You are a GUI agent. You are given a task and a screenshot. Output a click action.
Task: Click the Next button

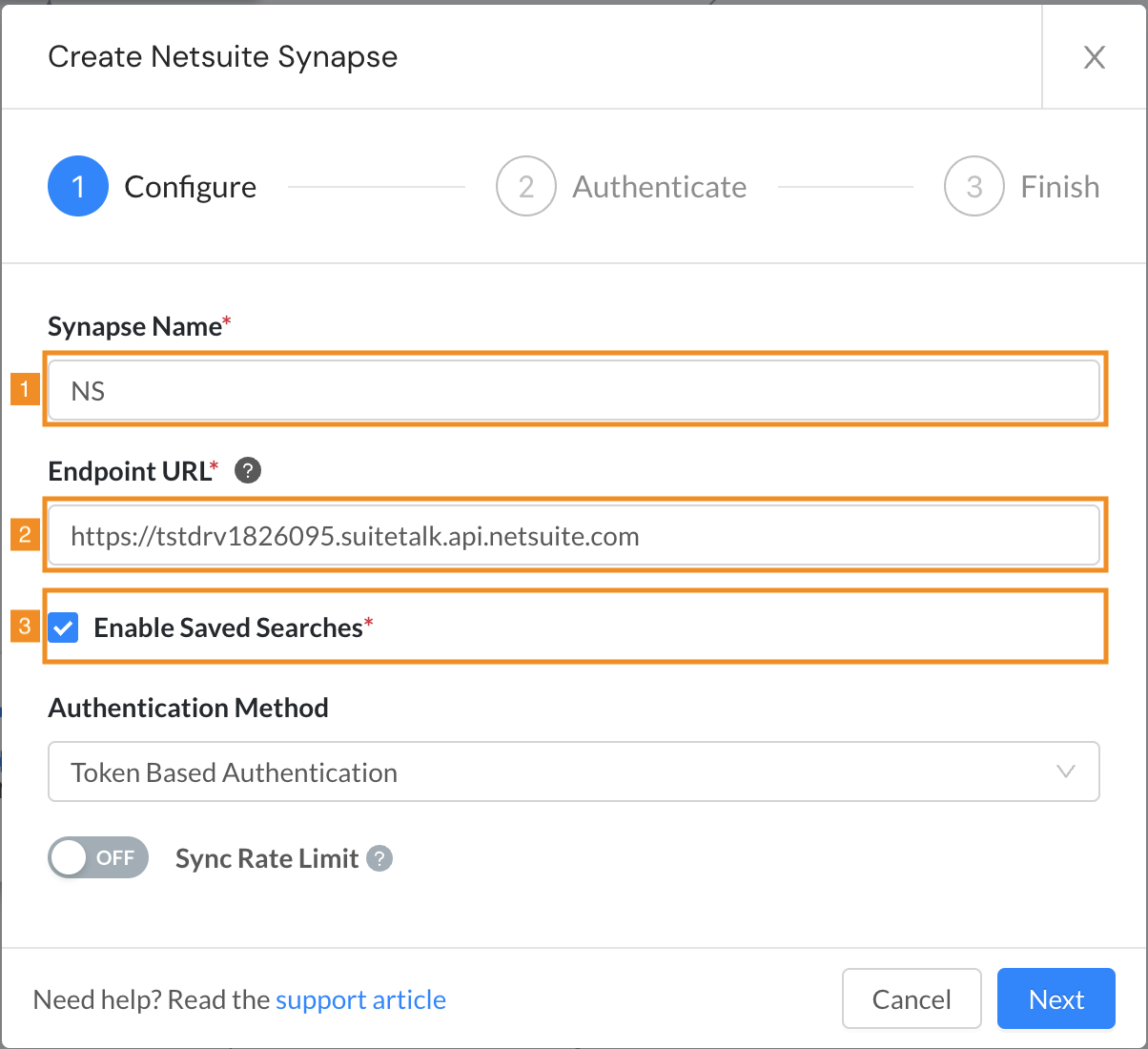click(x=1056, y=998)
